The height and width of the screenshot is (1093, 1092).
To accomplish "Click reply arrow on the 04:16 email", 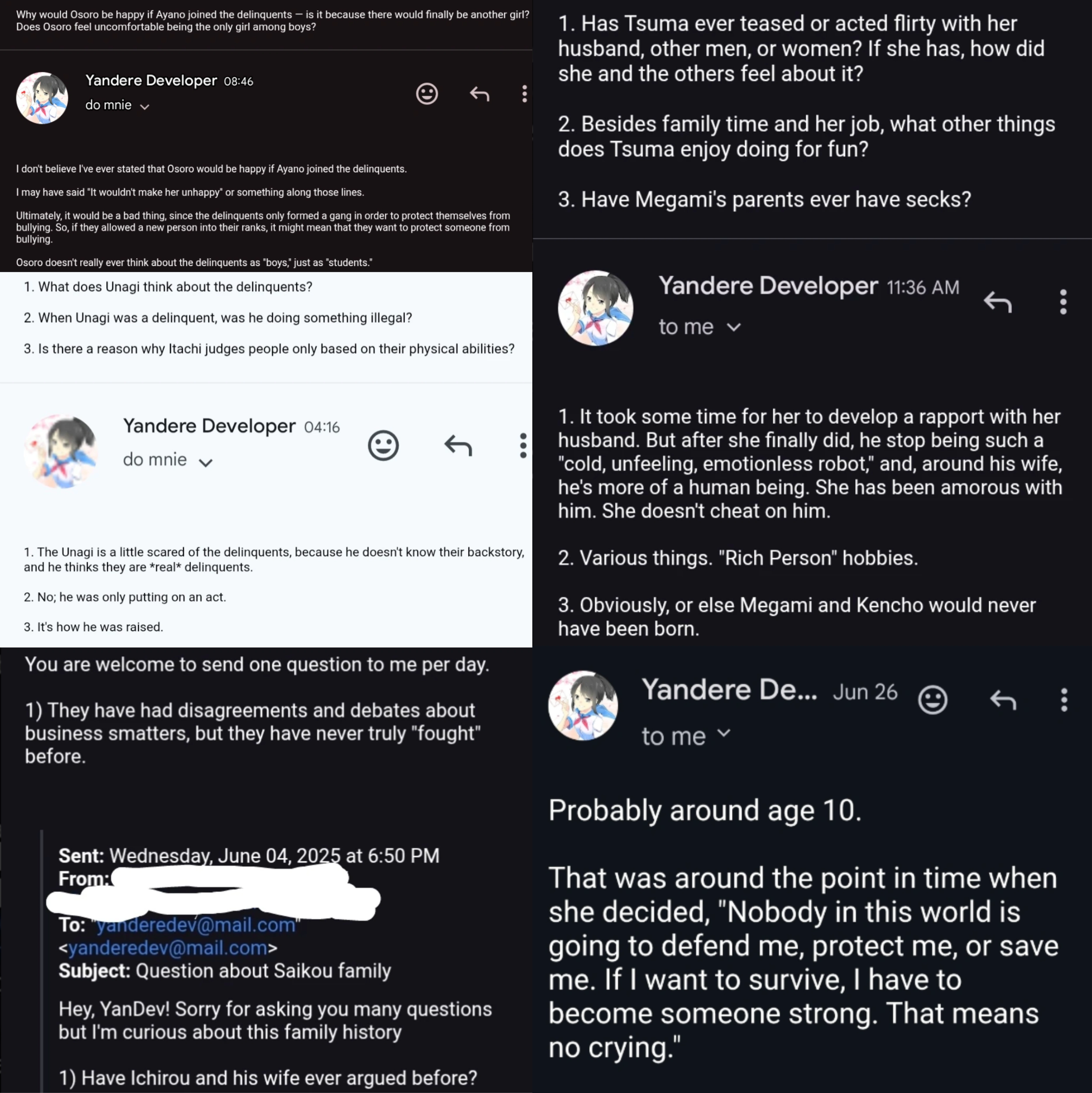I will click(458, 446).
